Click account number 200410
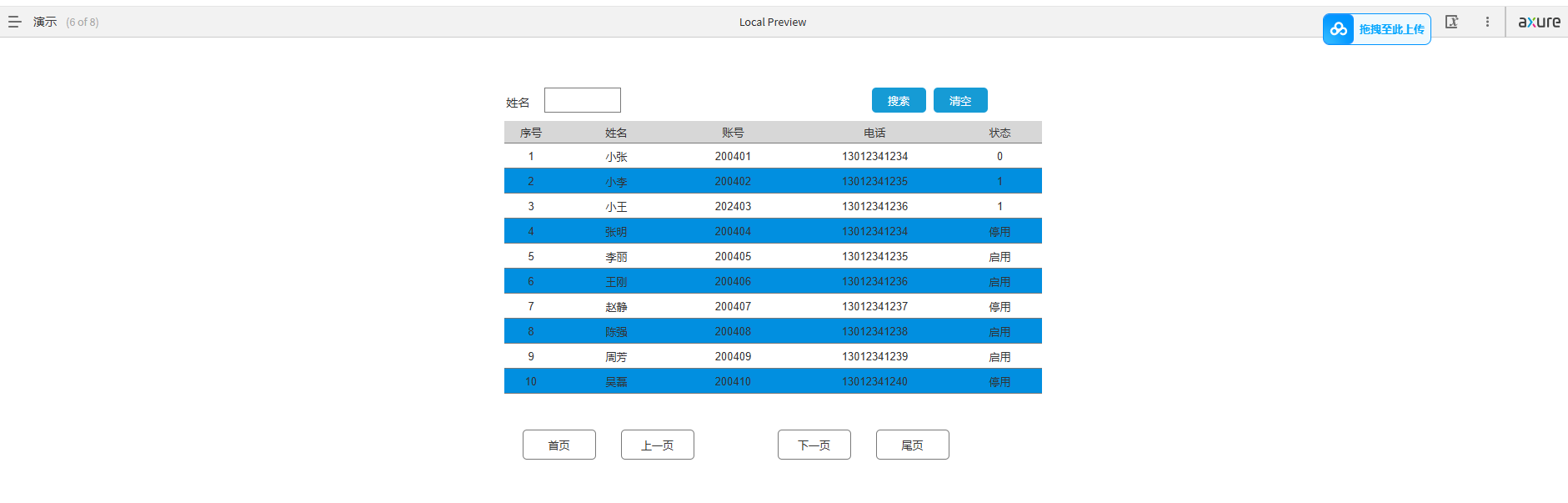This screenshot has height=503, width=1568. pyautogui.click(x=733, y=381)
